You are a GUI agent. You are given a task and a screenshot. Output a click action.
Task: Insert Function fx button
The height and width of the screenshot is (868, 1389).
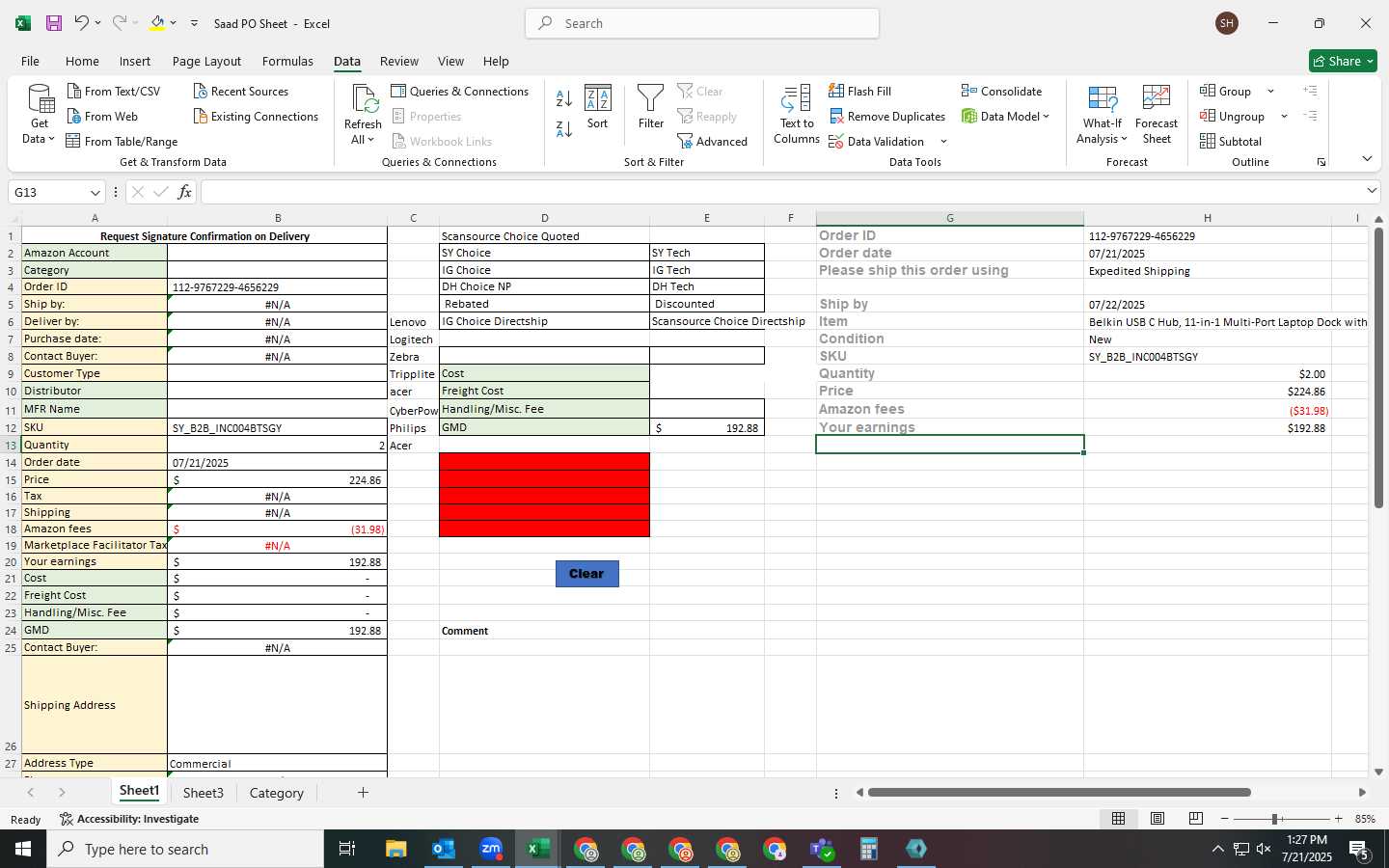(184, 192)
